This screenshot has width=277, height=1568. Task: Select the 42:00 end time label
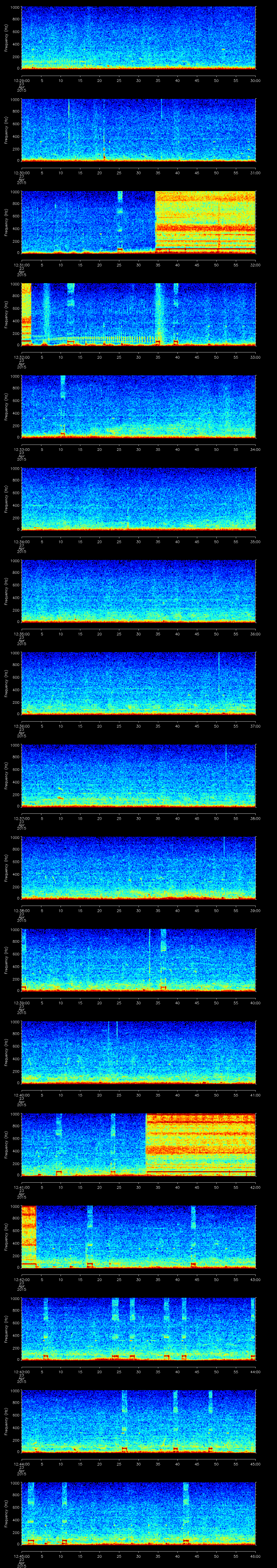pyautogui.click(x=256, y=1187)
